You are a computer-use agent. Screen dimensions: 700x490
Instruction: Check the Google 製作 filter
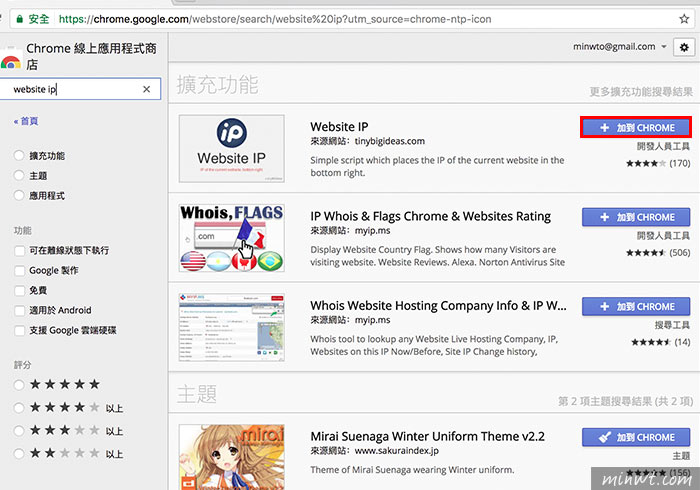point(19,270)
